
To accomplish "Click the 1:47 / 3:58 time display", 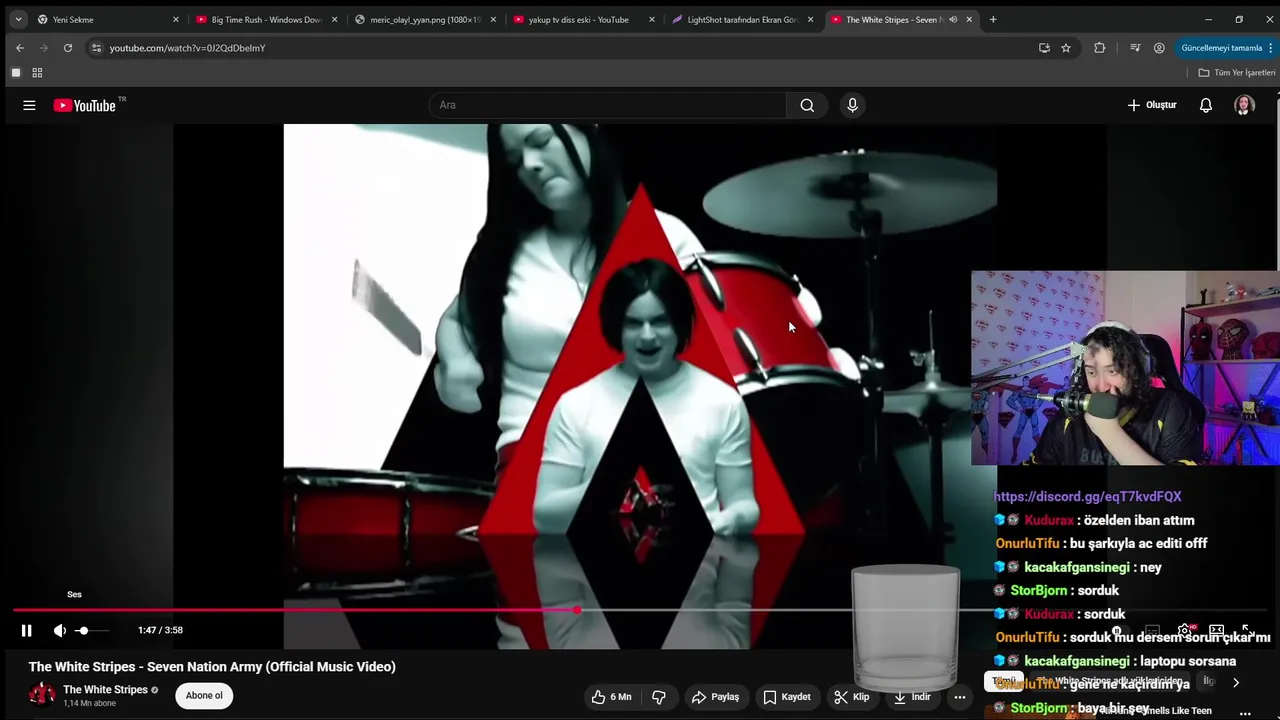I will tap(160, 630).
